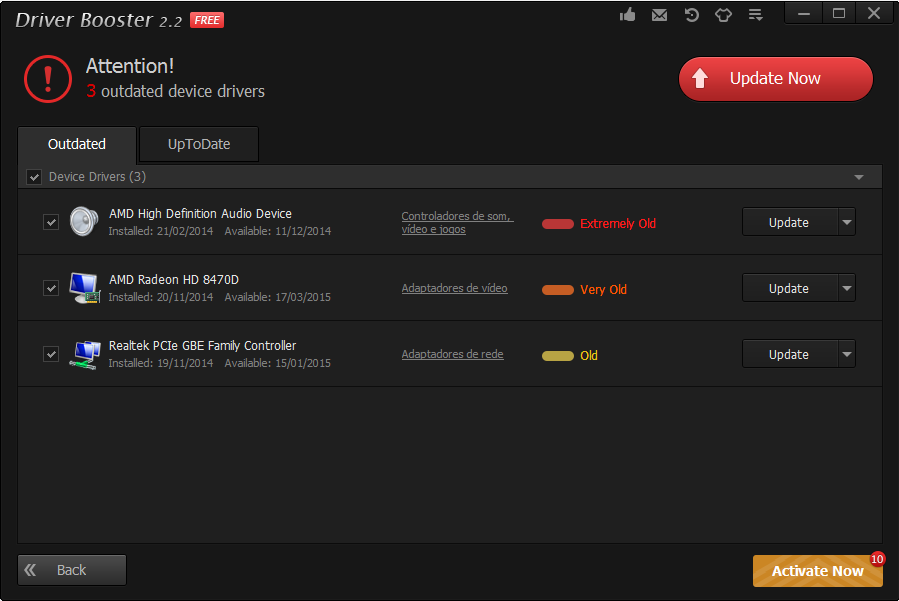
Task: Uncheck AMD Radeon HD 8470D checkbox
Action: click(51, 288)
